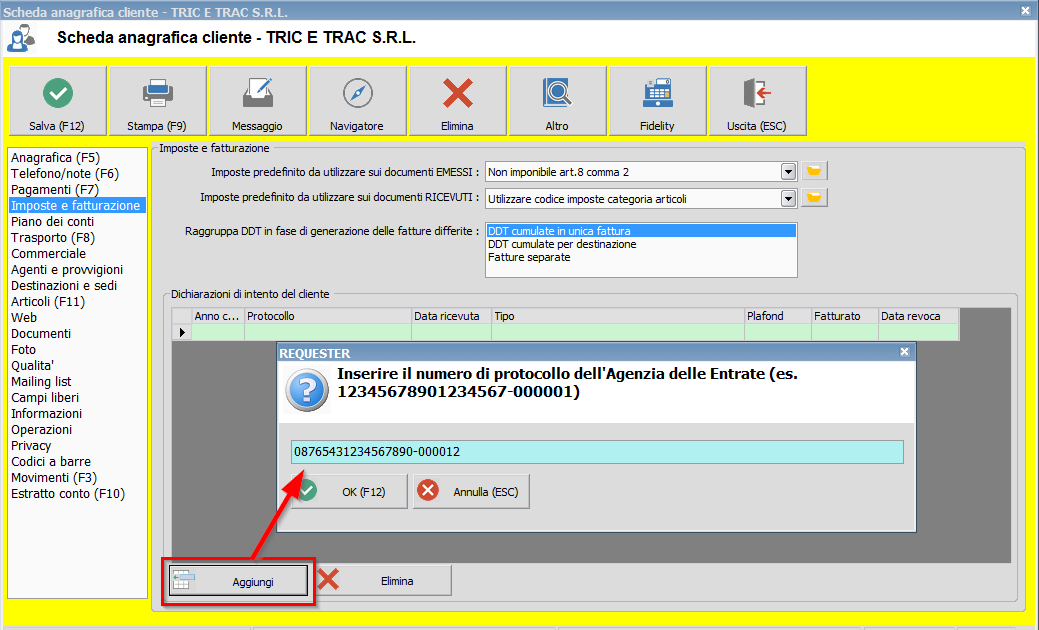Click the Salva green checkmark icon
The height and width of the screenshot is (630, 1039).
58,93
